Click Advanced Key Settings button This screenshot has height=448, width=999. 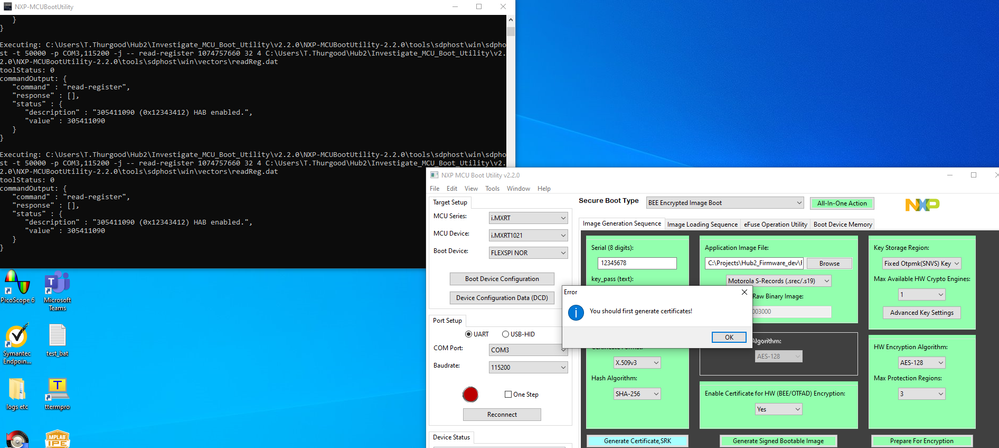921,312
